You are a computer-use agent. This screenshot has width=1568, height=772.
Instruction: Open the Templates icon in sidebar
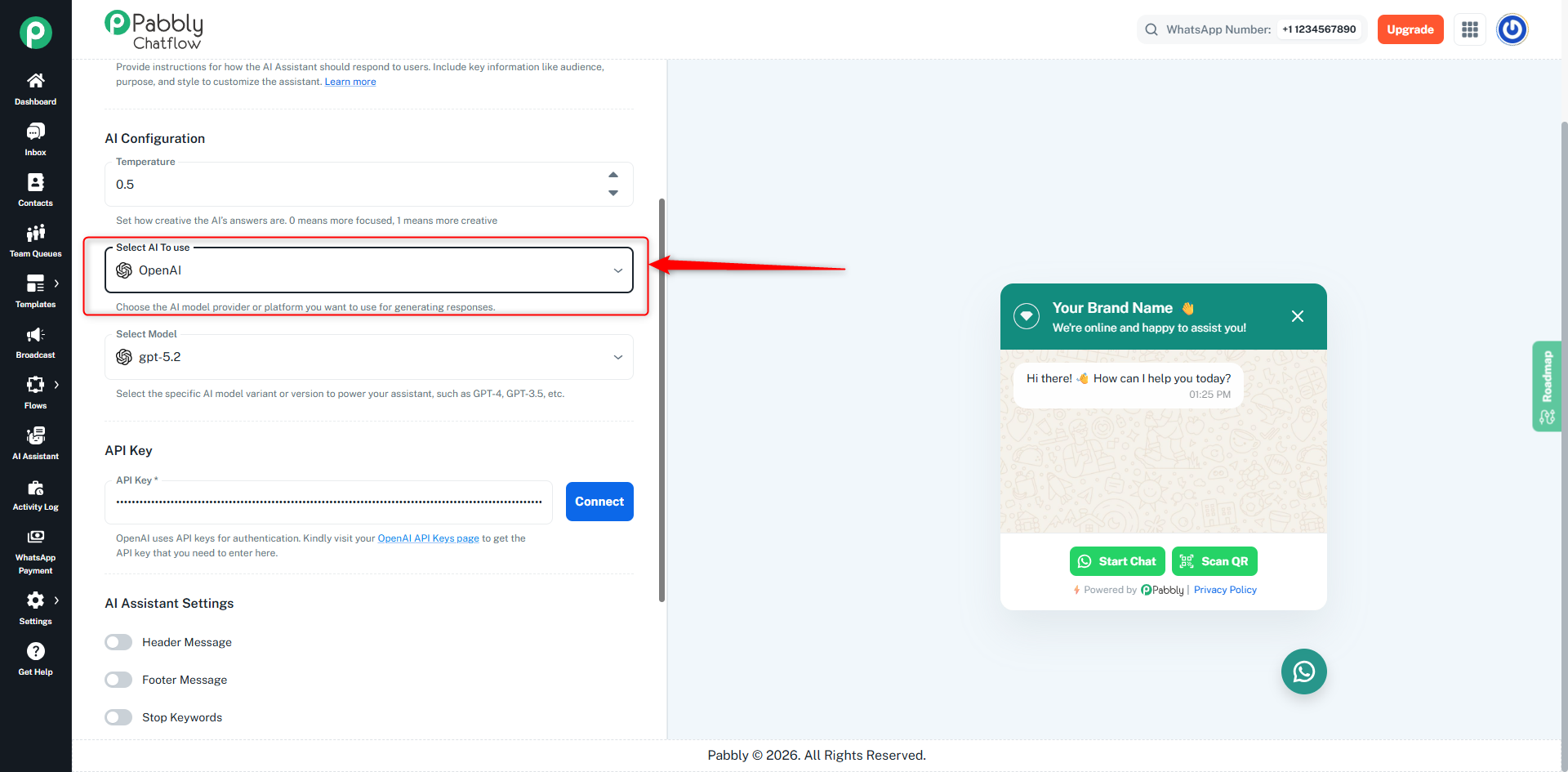tap(35, 283)
